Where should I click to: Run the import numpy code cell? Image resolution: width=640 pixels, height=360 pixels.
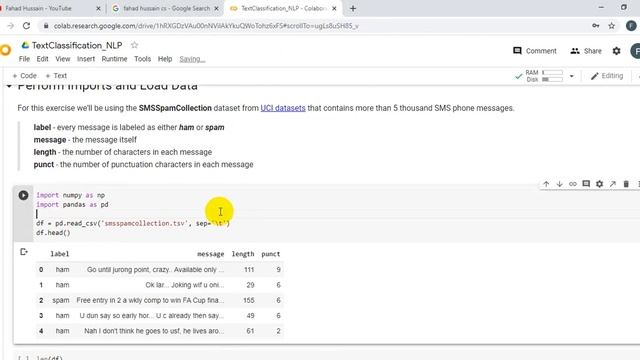pyautogui.click(x=23, y=195)
